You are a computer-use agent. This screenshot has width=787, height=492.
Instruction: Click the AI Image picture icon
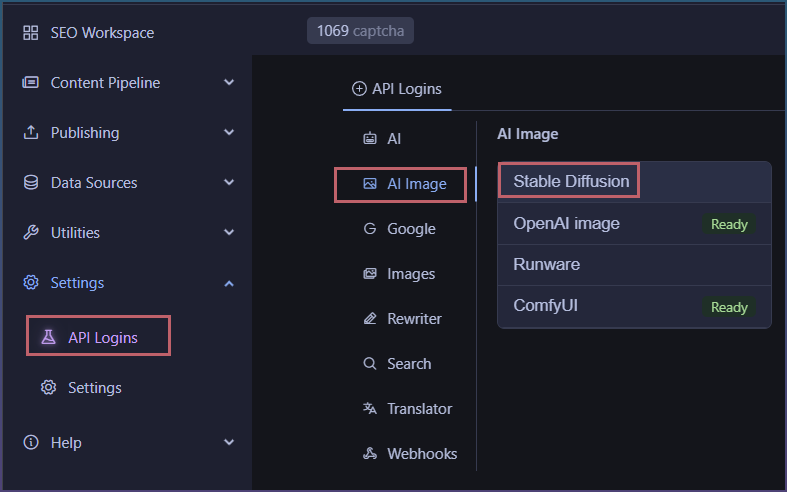click(370, 184)
